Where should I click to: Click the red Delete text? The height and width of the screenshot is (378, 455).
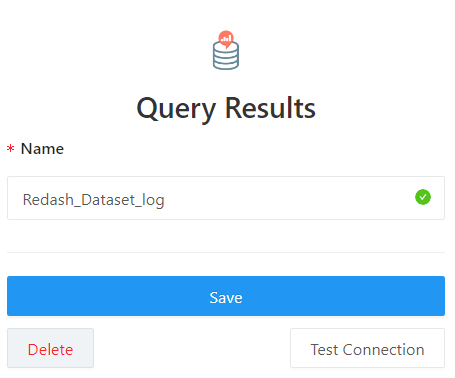(50, 350)
